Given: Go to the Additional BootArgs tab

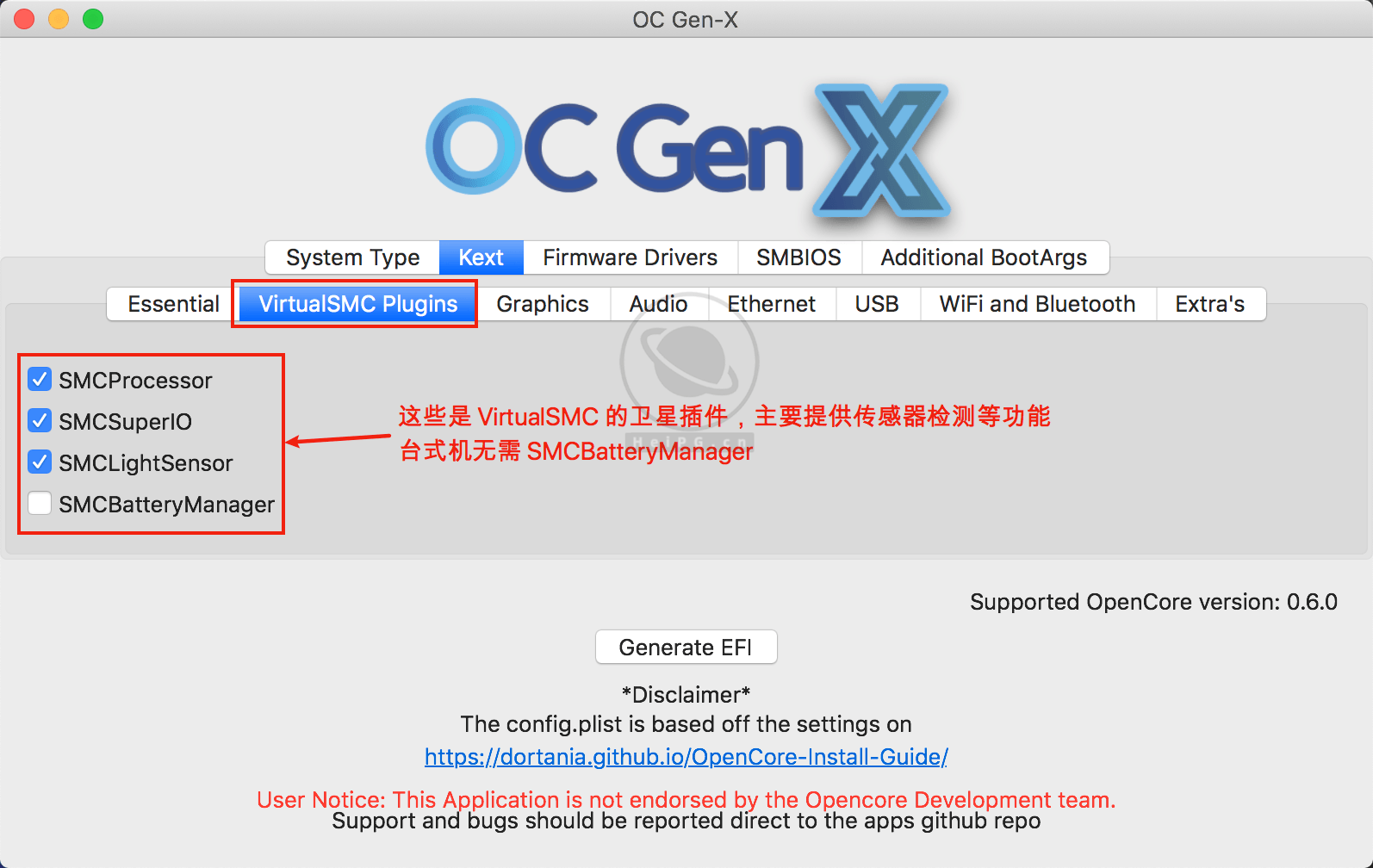Looking at the screenshot, I should (984, 257).
